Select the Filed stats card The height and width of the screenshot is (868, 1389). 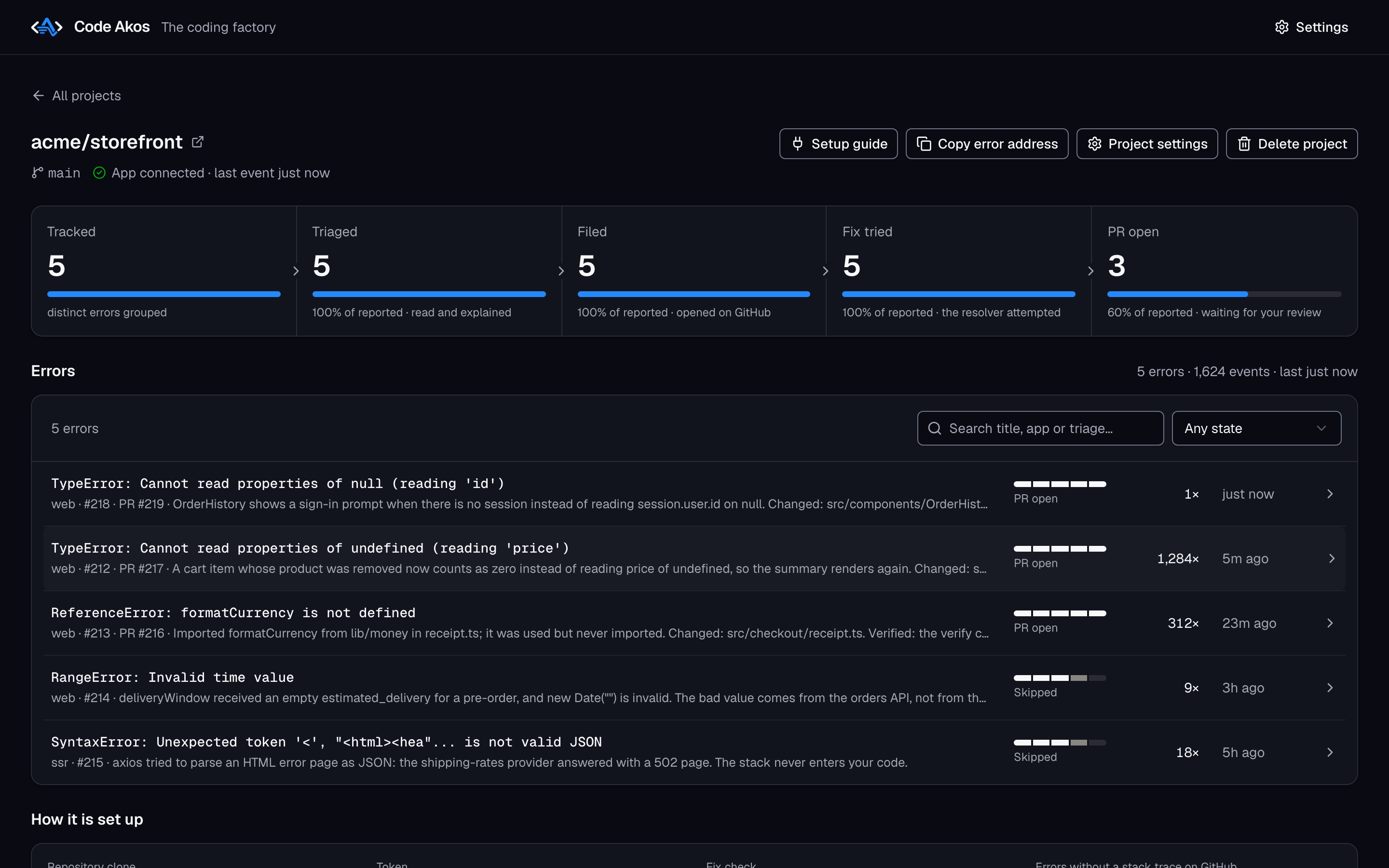coord(694,271)
